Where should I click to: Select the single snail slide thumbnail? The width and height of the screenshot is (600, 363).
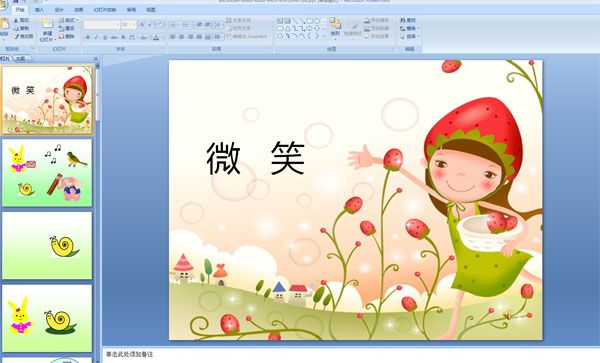(x=47, y=246)
